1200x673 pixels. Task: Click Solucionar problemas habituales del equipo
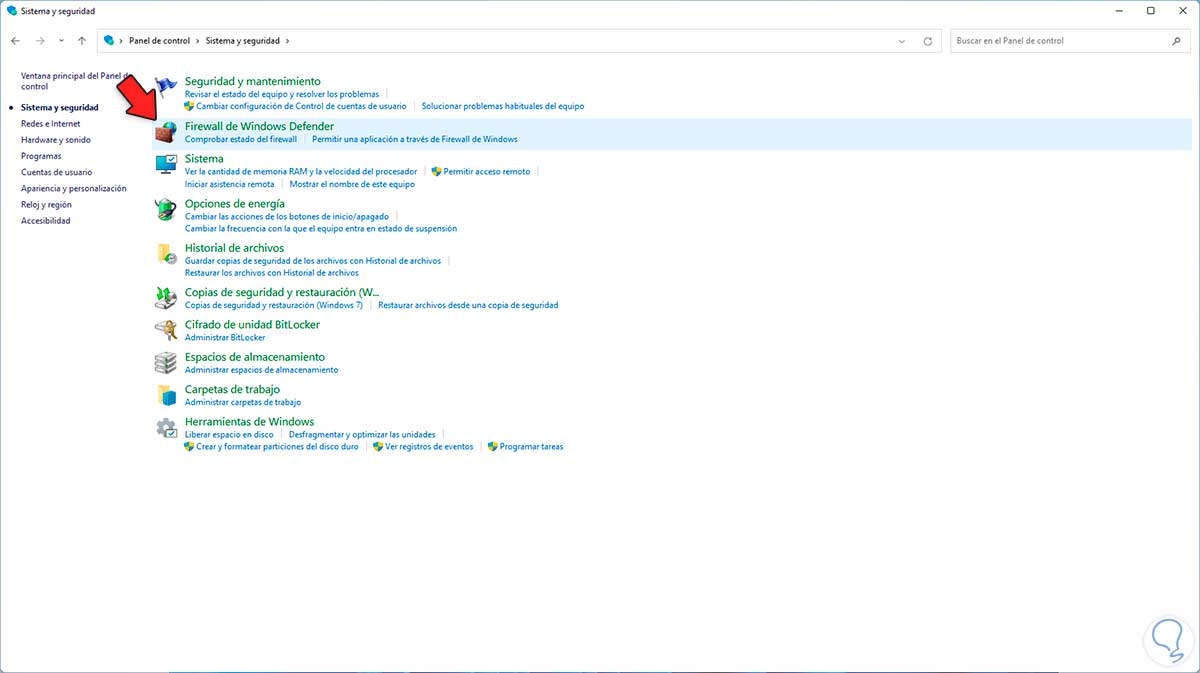(503, 106)
